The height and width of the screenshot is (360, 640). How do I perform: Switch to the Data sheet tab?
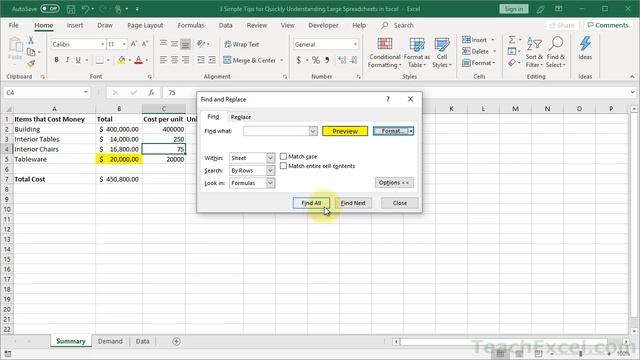coord(142,341)
